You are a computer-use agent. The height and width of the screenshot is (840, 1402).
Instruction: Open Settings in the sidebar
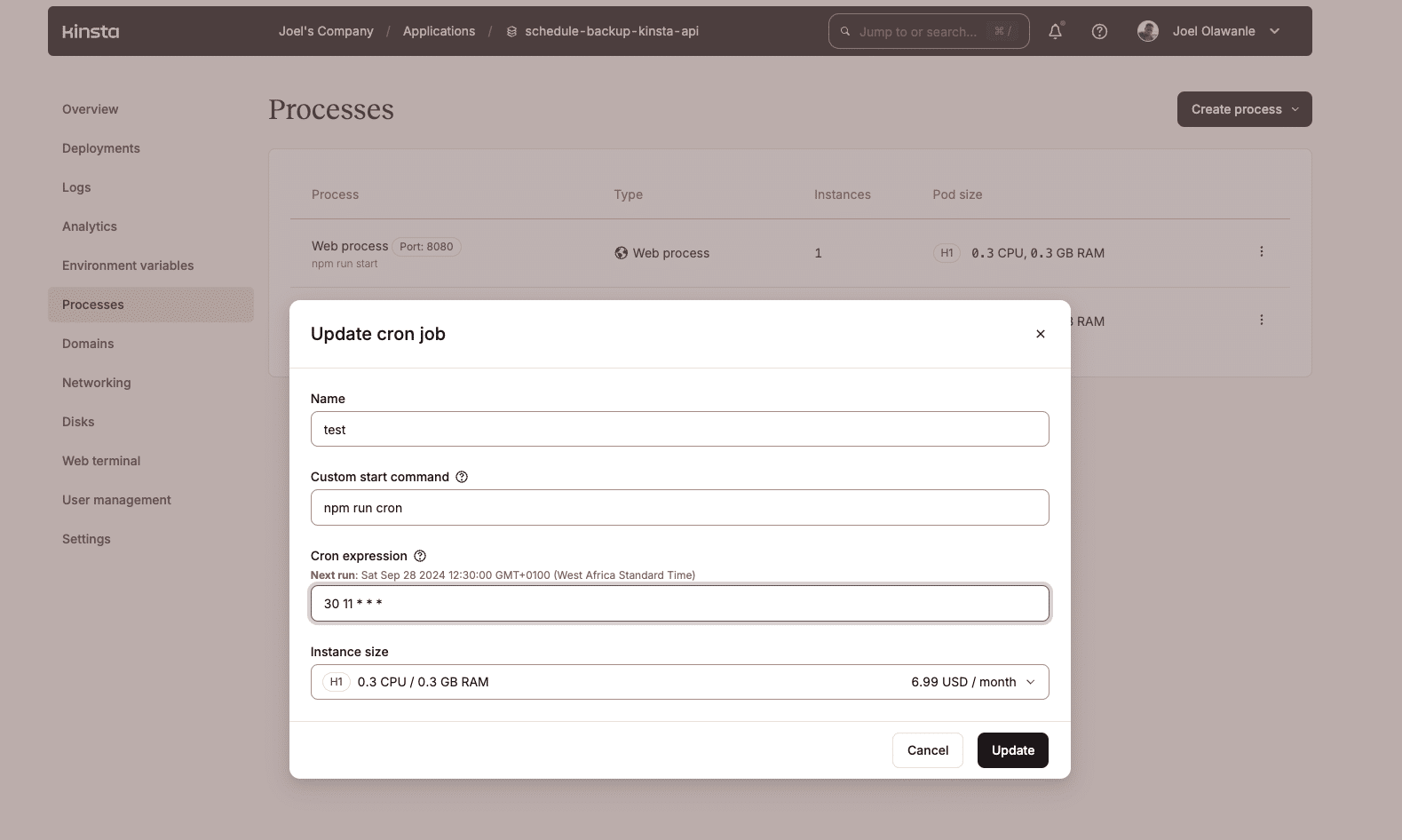click(x=86, y=539)
